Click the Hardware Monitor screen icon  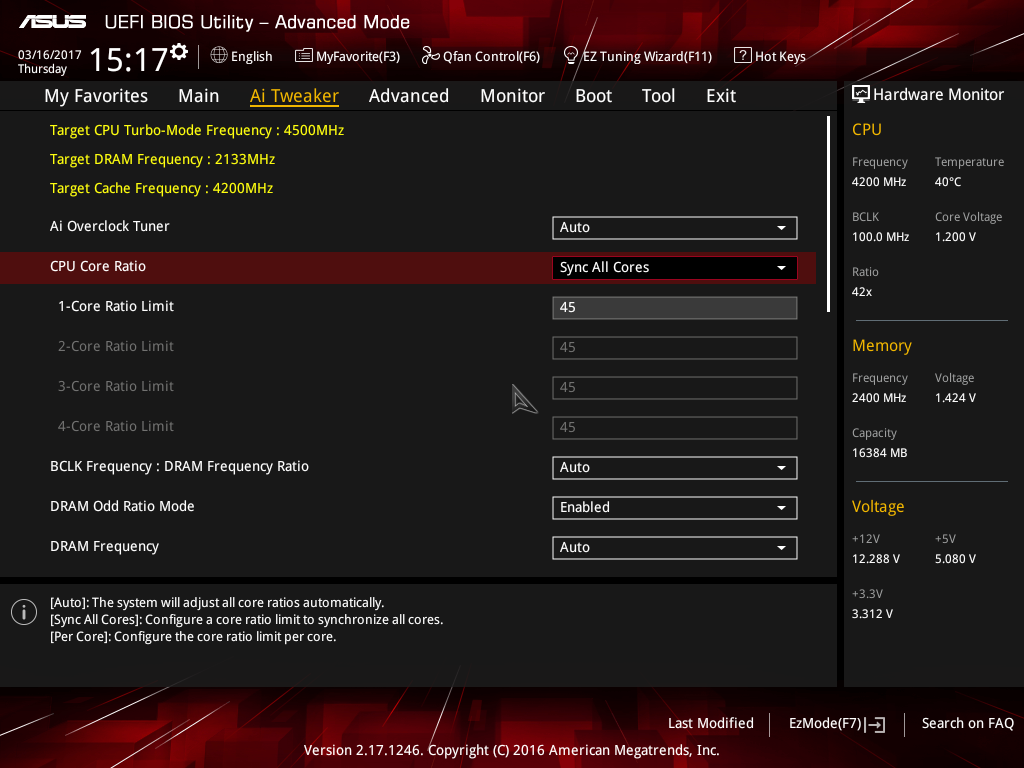click(x=861, y=94)
